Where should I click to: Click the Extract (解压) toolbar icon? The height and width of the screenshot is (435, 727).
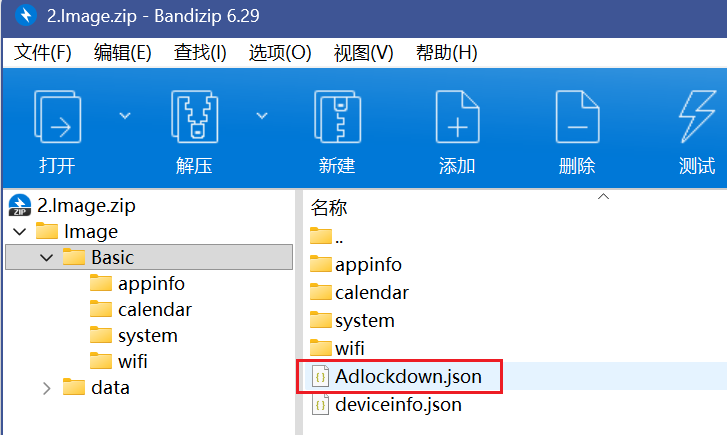click(x=194, y=118)
